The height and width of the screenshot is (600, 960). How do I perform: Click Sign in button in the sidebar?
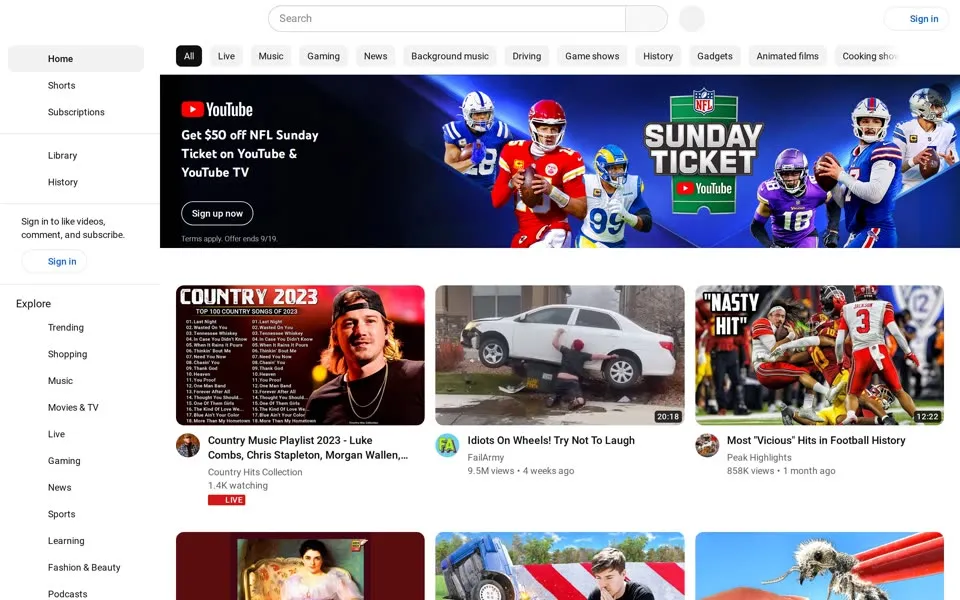(x=54, y=261)
